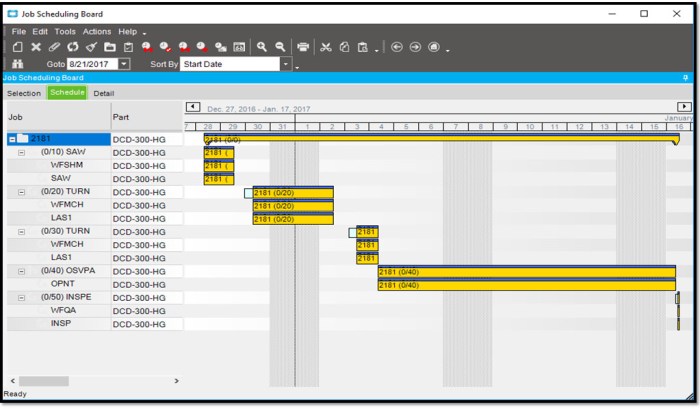700x409 pixels.
Task: Click the Goto date input field
Action: [x=92, y=64]
